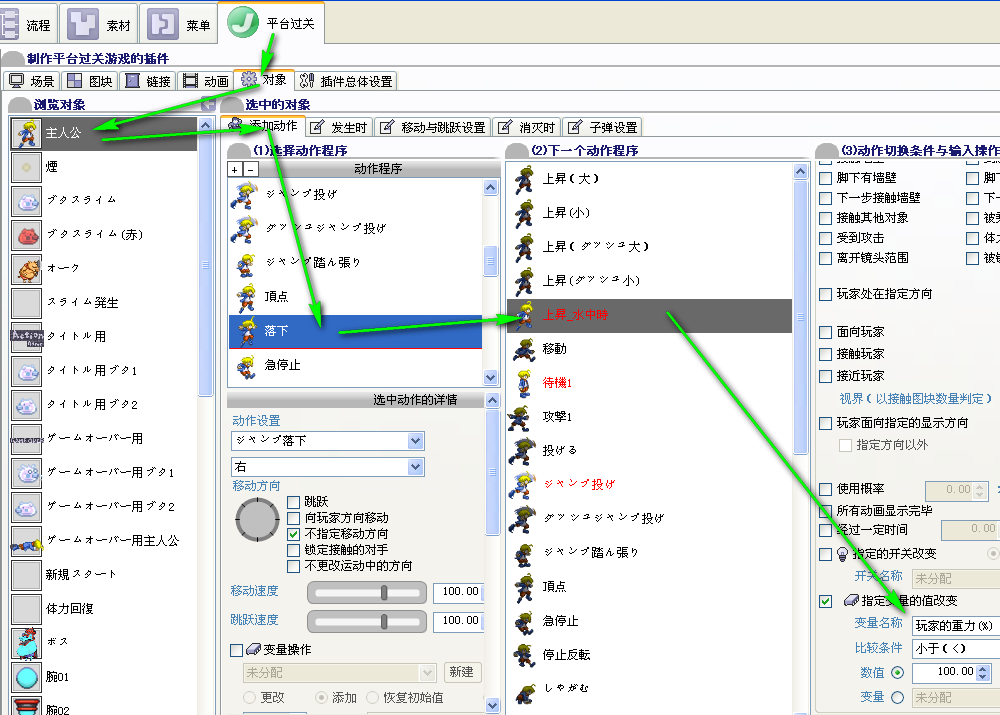This screenshot has height=715, width=1000.
Task: Select the 急停止 action in program list
Action: pos(355,365)
